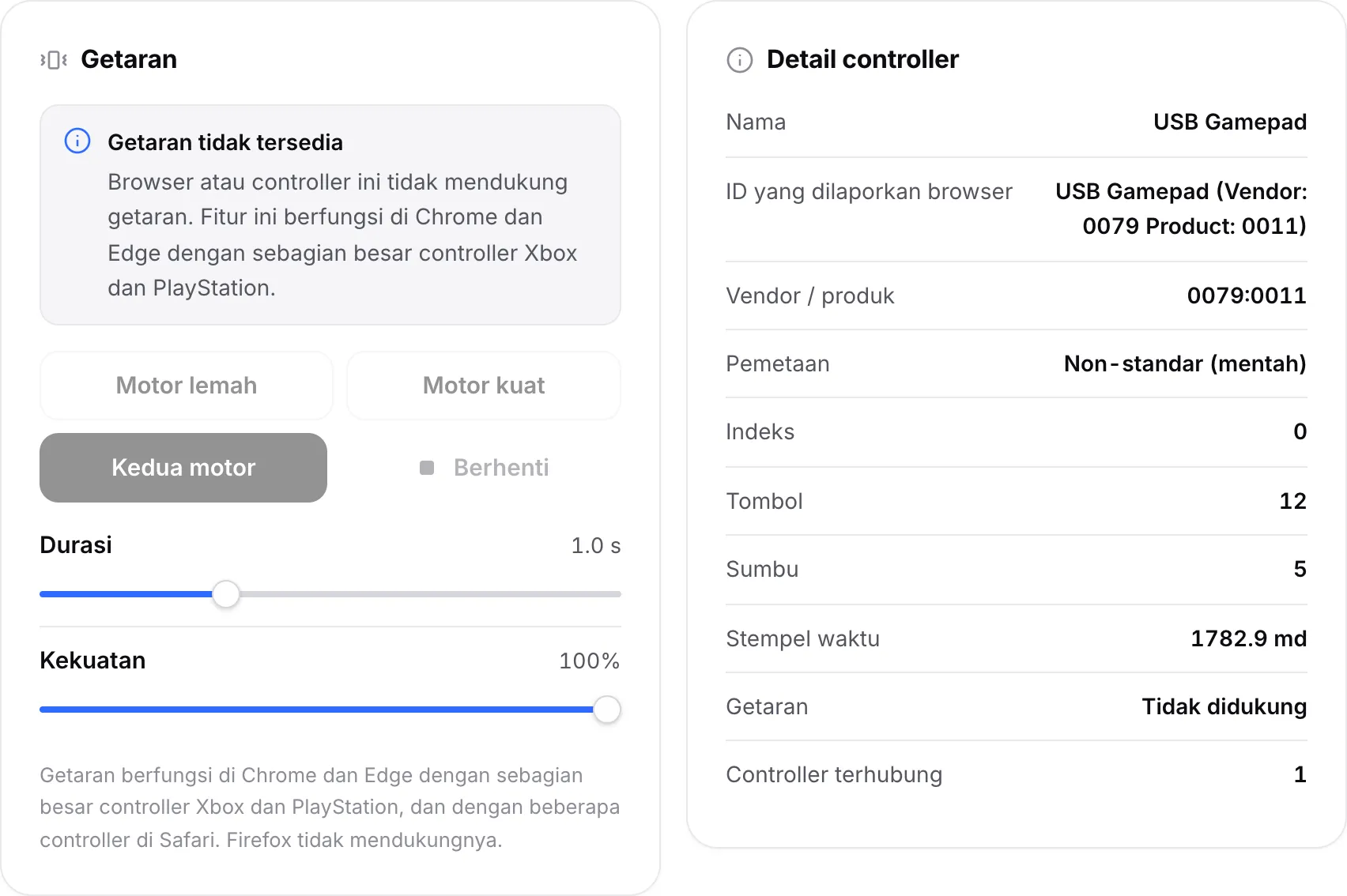Click the Detail controller heading
The width and height of the screenshot is (1347, 896).
pos(862,60)
